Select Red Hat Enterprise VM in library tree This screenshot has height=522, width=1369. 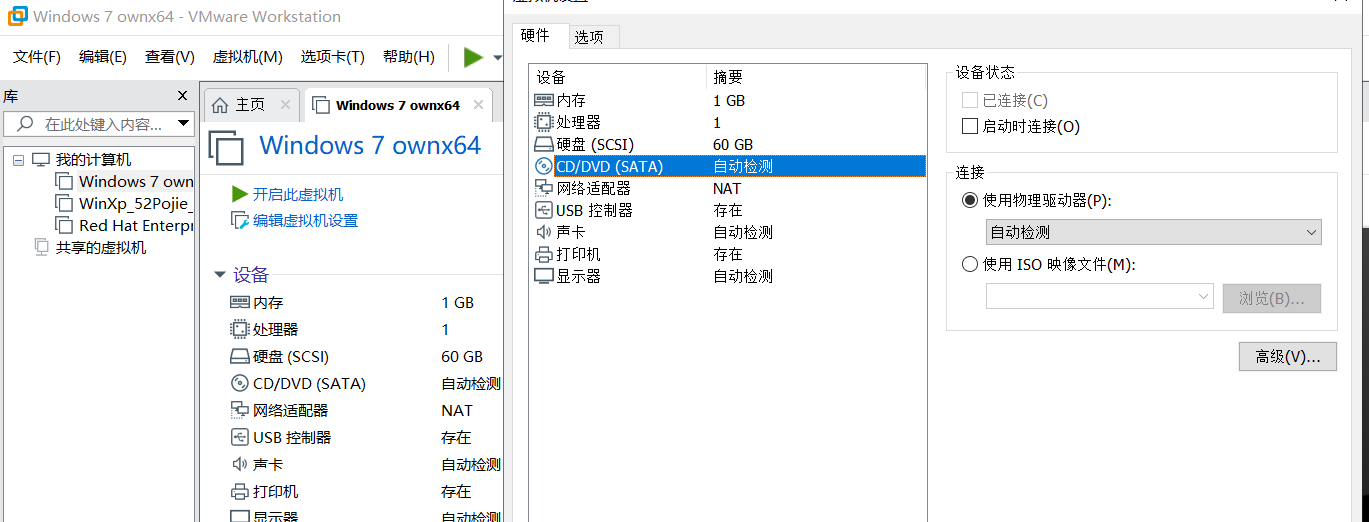point(136,226)
